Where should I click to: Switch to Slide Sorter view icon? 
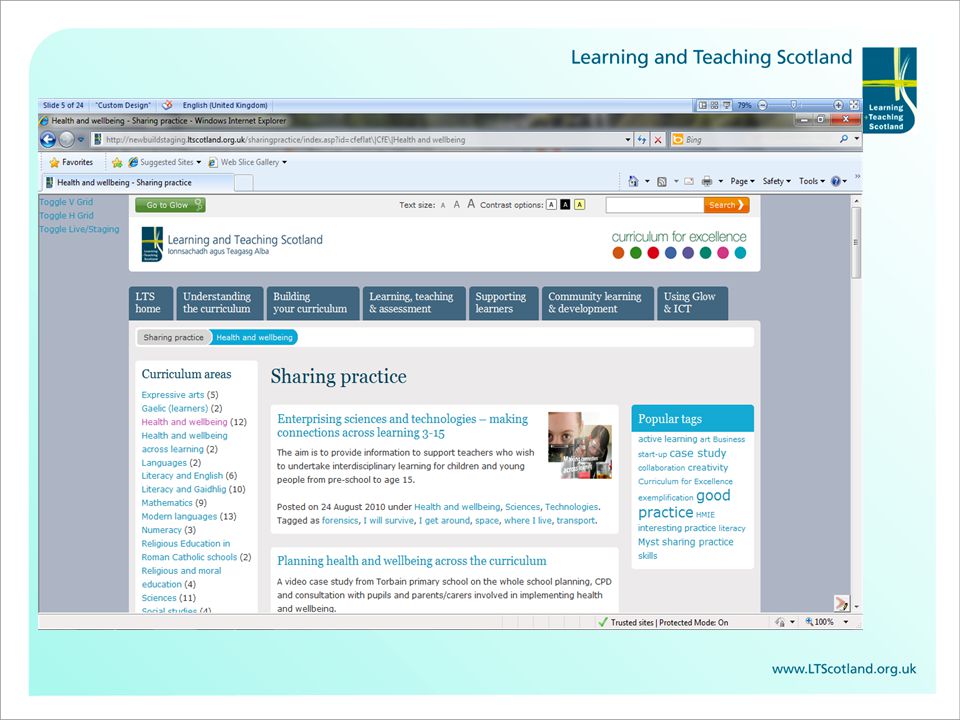coord(714,105)
